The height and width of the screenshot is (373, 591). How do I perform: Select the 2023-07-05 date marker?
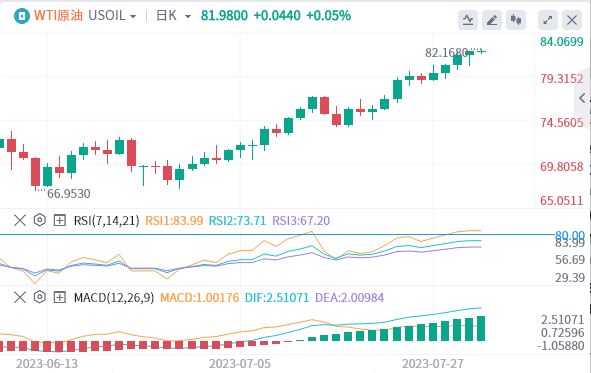coord(240,364)
